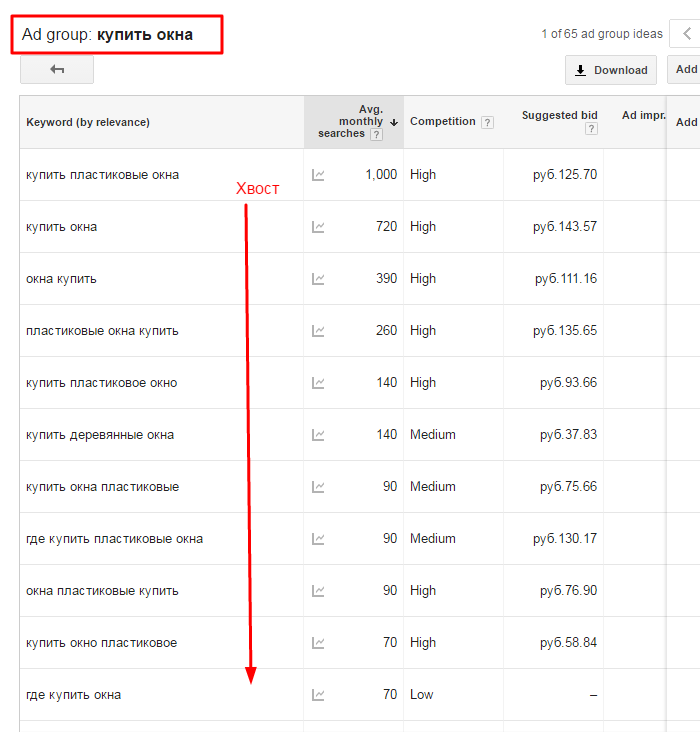Sort table by Competition column header

pyautogui.click(x=443, y=121)
